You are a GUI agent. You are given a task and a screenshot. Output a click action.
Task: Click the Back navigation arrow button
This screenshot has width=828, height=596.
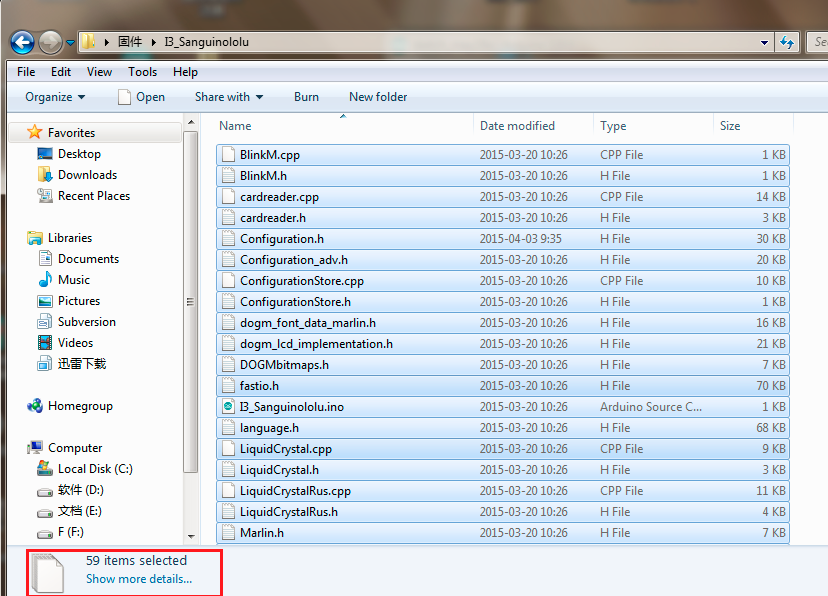23,42
